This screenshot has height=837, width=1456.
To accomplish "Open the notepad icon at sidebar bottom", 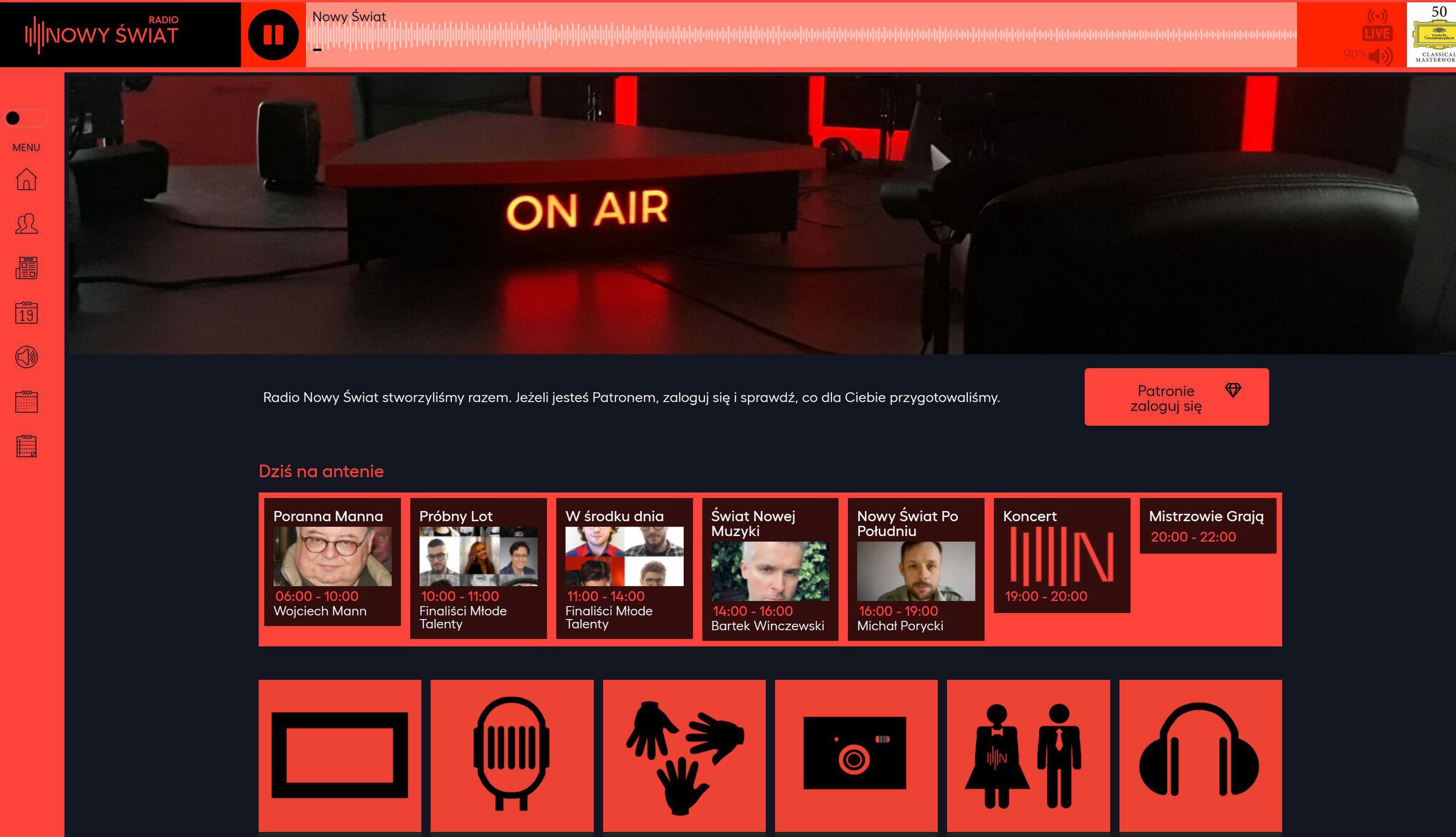I will (26, 446).
